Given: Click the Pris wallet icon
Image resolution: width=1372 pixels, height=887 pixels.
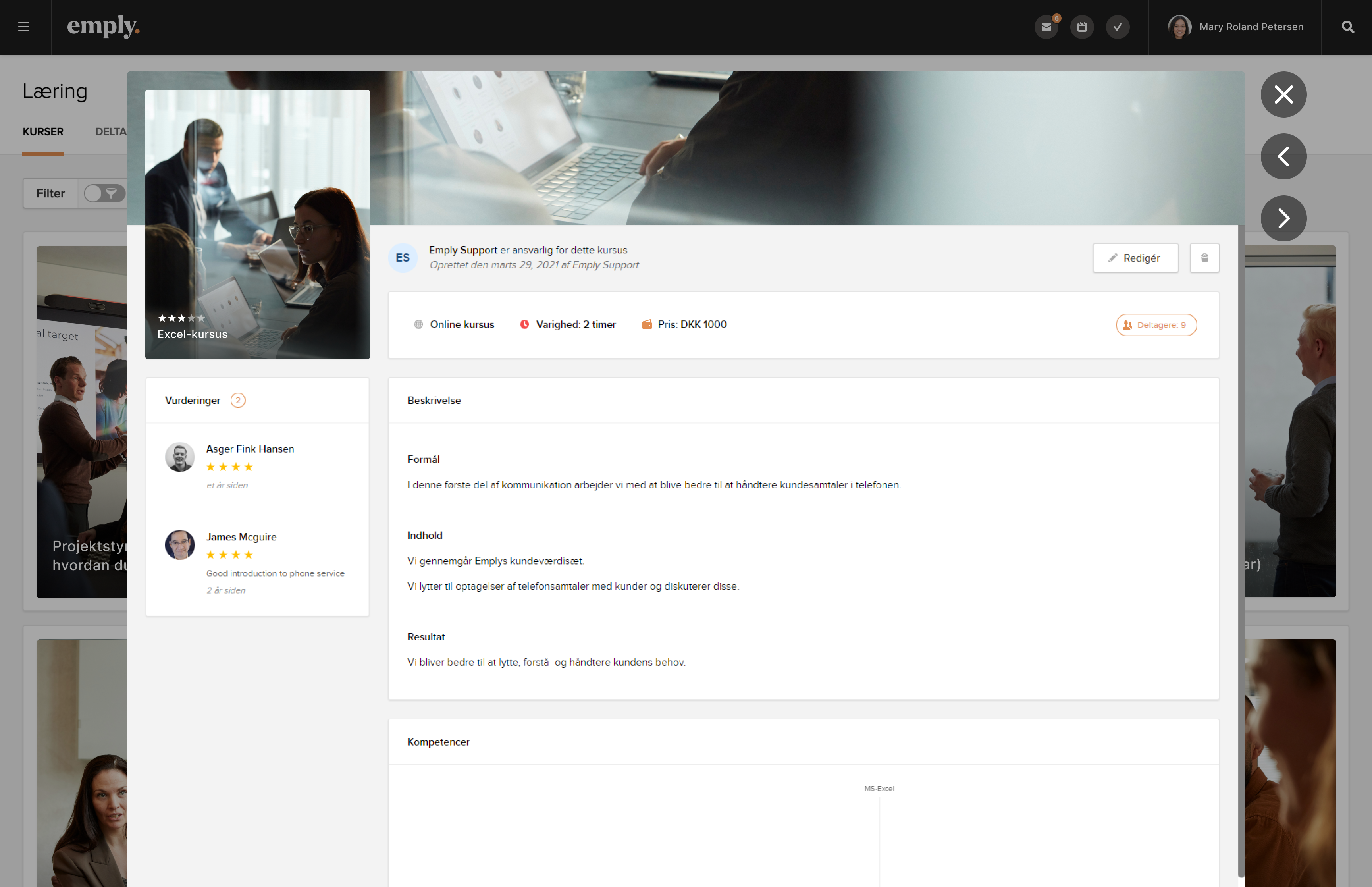Looking at the screenshot, I should (647, 324).
